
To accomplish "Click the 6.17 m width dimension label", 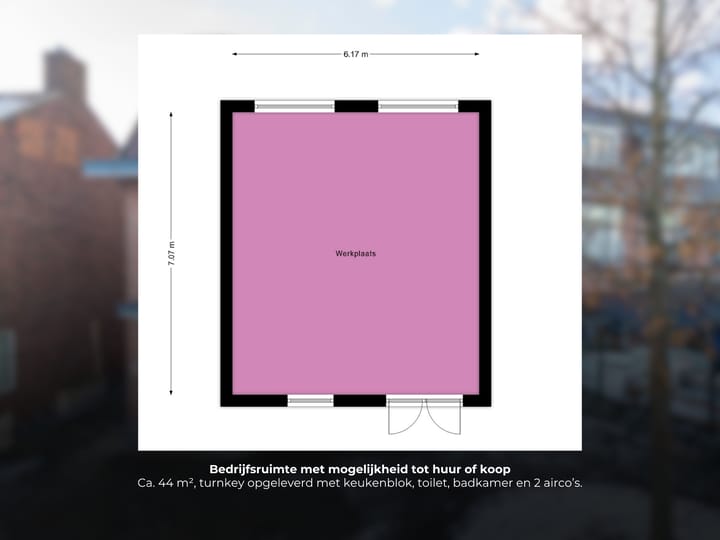I will click(x=355, y=55).
